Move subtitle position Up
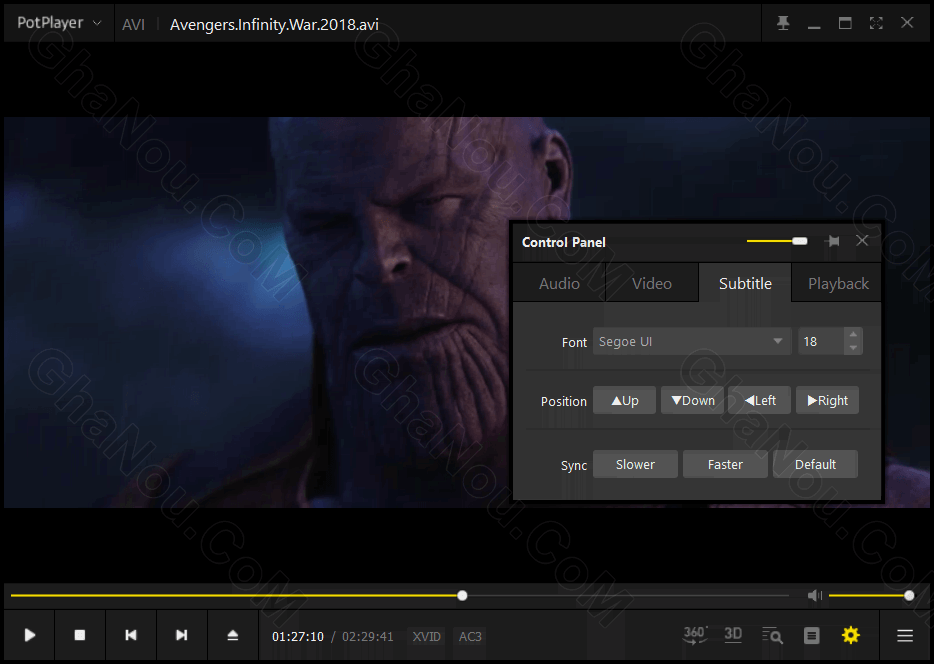The width and height of the screenshot is (934, 664). point(624,400)
